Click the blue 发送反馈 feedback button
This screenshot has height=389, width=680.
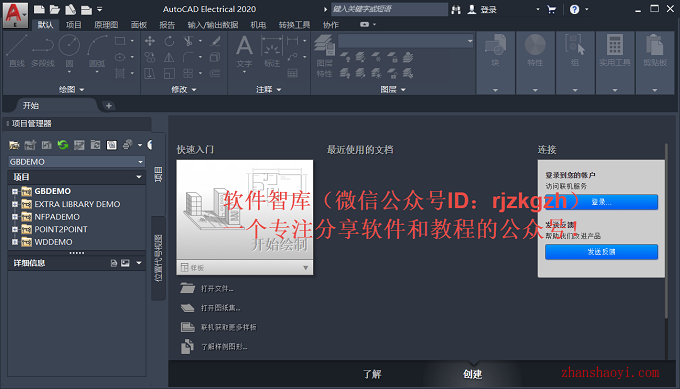click(602, 252)
